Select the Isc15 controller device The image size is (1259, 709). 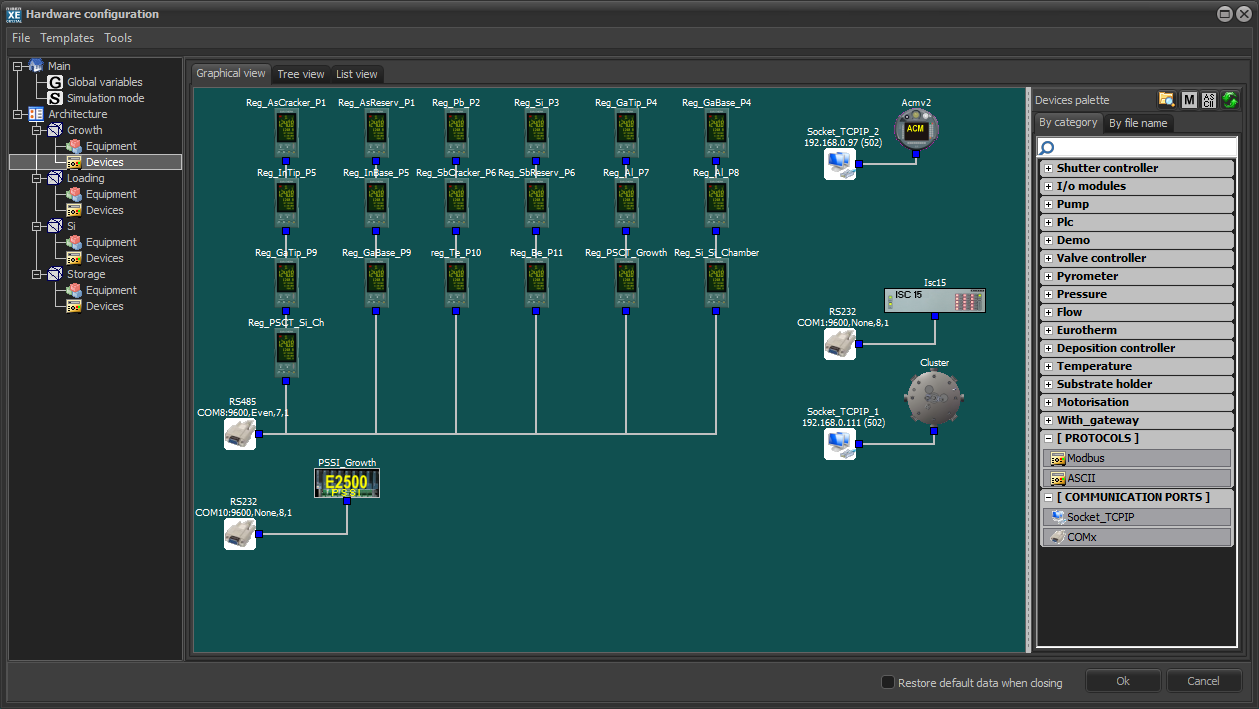coord(935,300)
